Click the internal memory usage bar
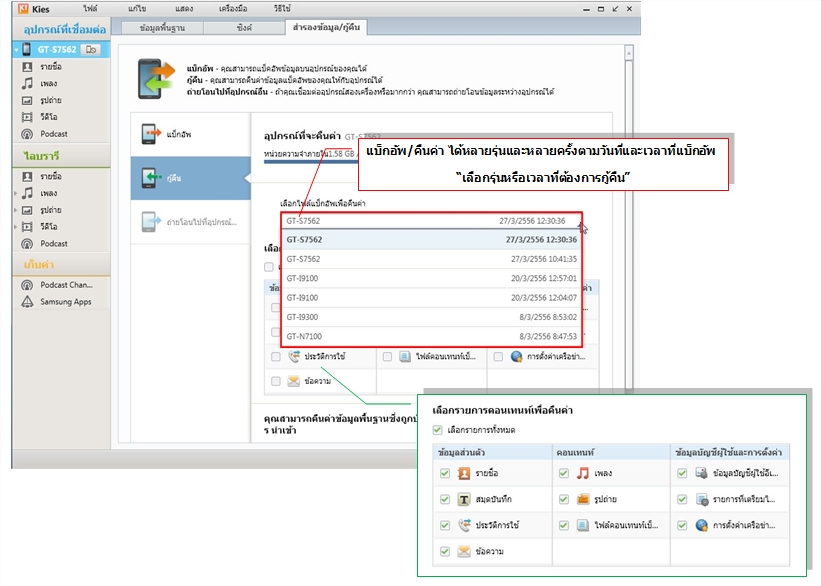Image resolution: width=821 pixels, height=586 pixels. click(311, 162)
